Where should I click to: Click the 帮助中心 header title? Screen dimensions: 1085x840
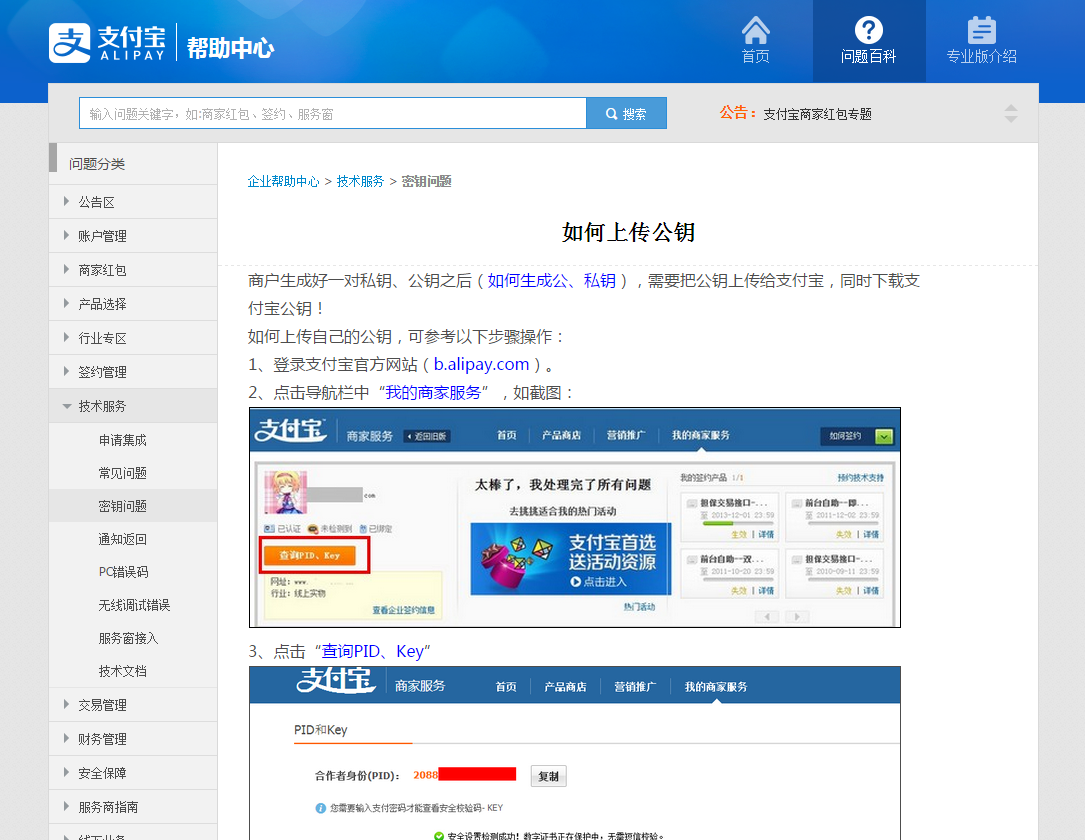coord(230,48)
